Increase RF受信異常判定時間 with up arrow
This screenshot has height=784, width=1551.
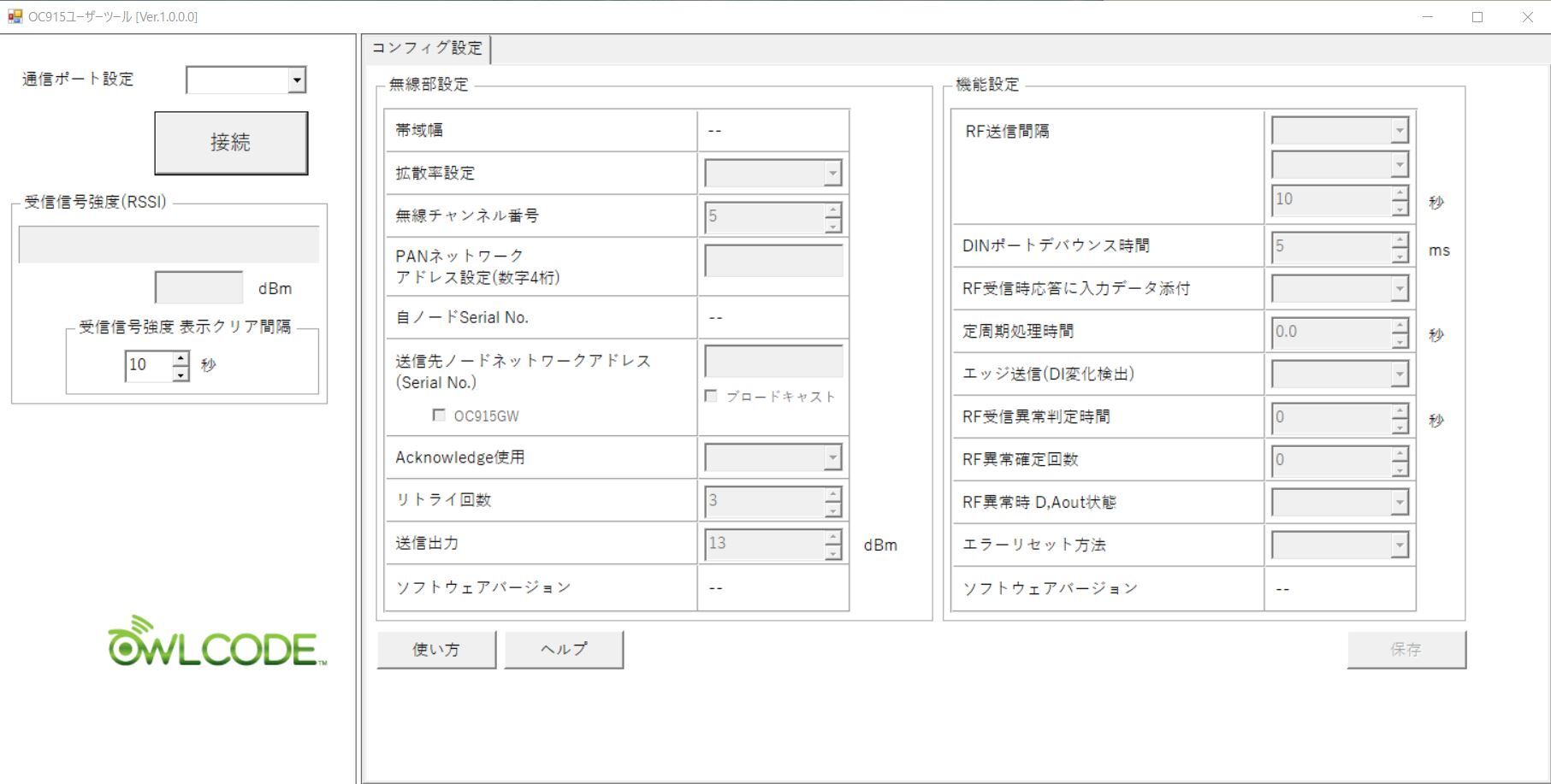1400,410
